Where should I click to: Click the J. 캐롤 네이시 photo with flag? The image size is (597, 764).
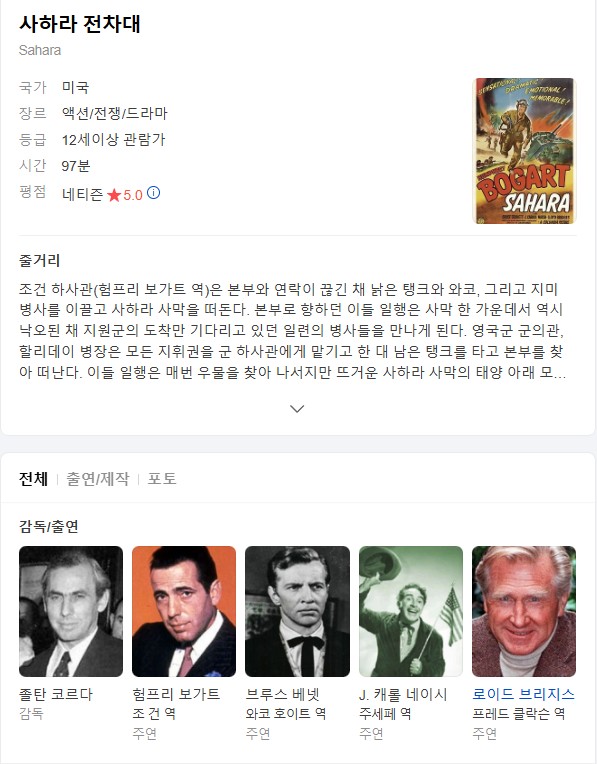pyautogui.click(x=411, y=611)
